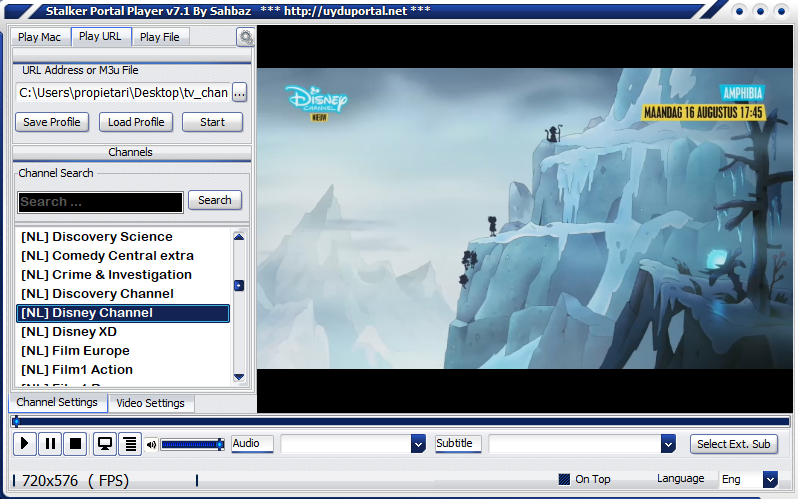This screenshot has height=499, width=798.
Task: Select [NL] Discovery Channel entry
Action: 123,294
